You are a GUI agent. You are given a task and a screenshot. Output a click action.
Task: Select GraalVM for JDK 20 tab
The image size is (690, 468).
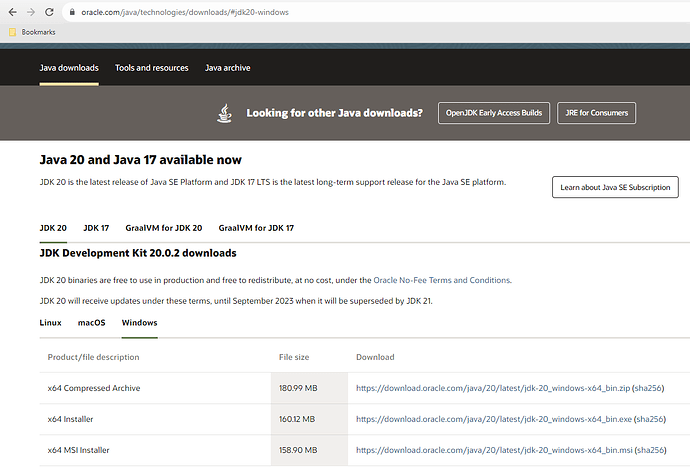(x=164, y=228)
